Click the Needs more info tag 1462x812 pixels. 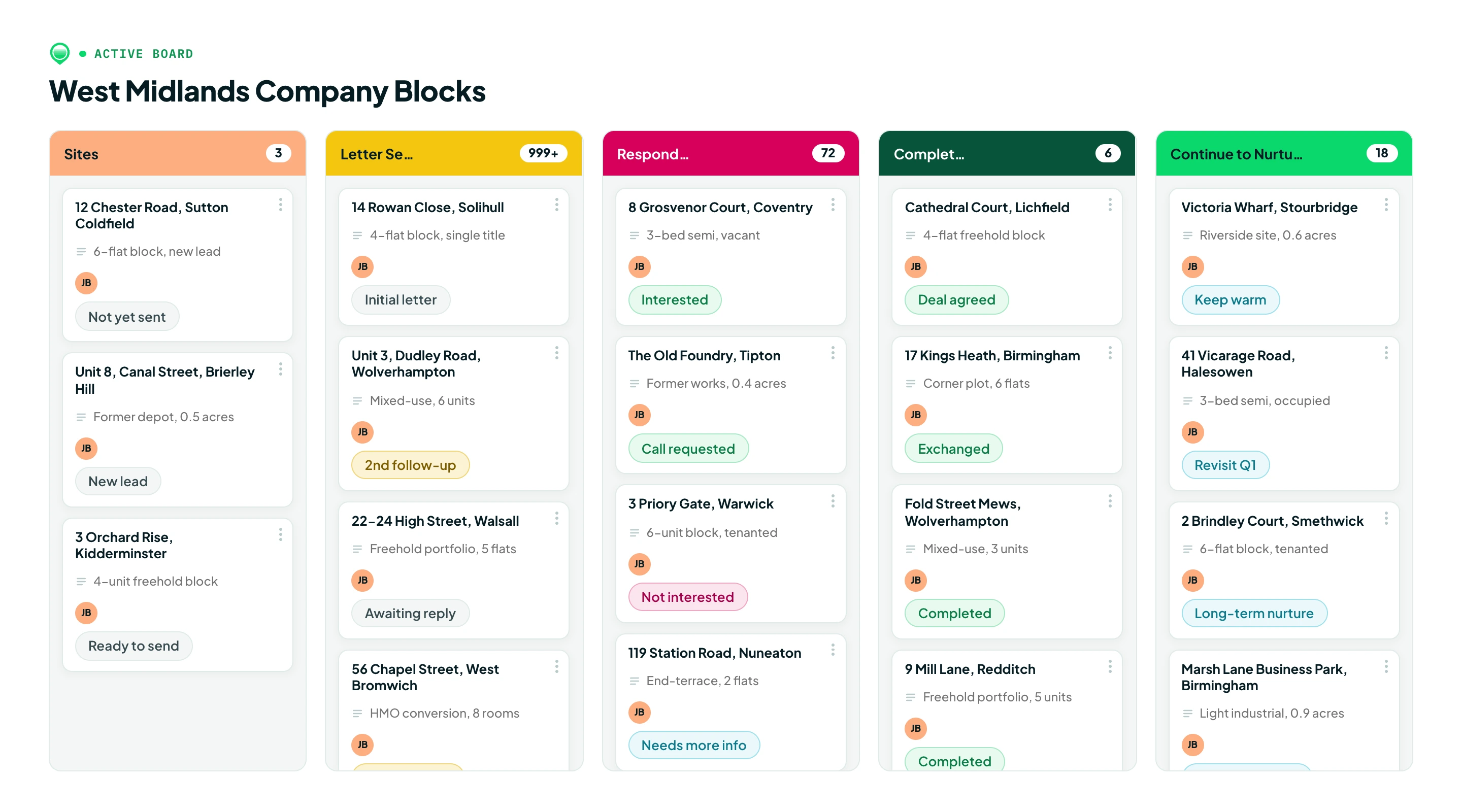(x=694, y=745)
